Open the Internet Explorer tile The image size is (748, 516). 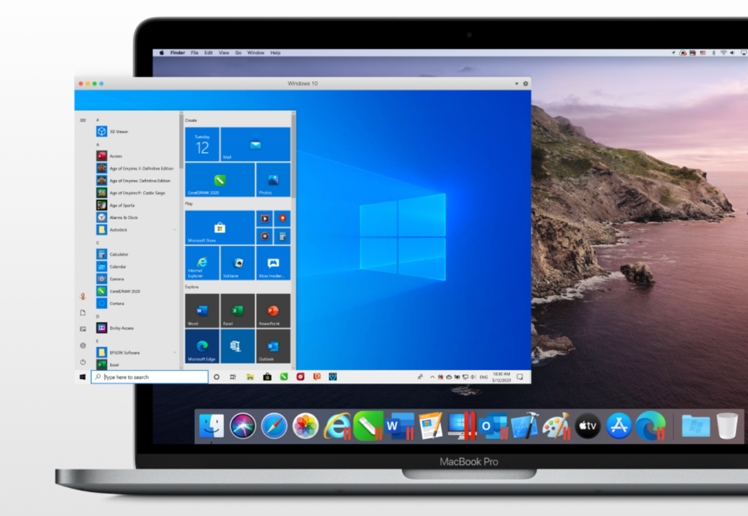(202, 263)
